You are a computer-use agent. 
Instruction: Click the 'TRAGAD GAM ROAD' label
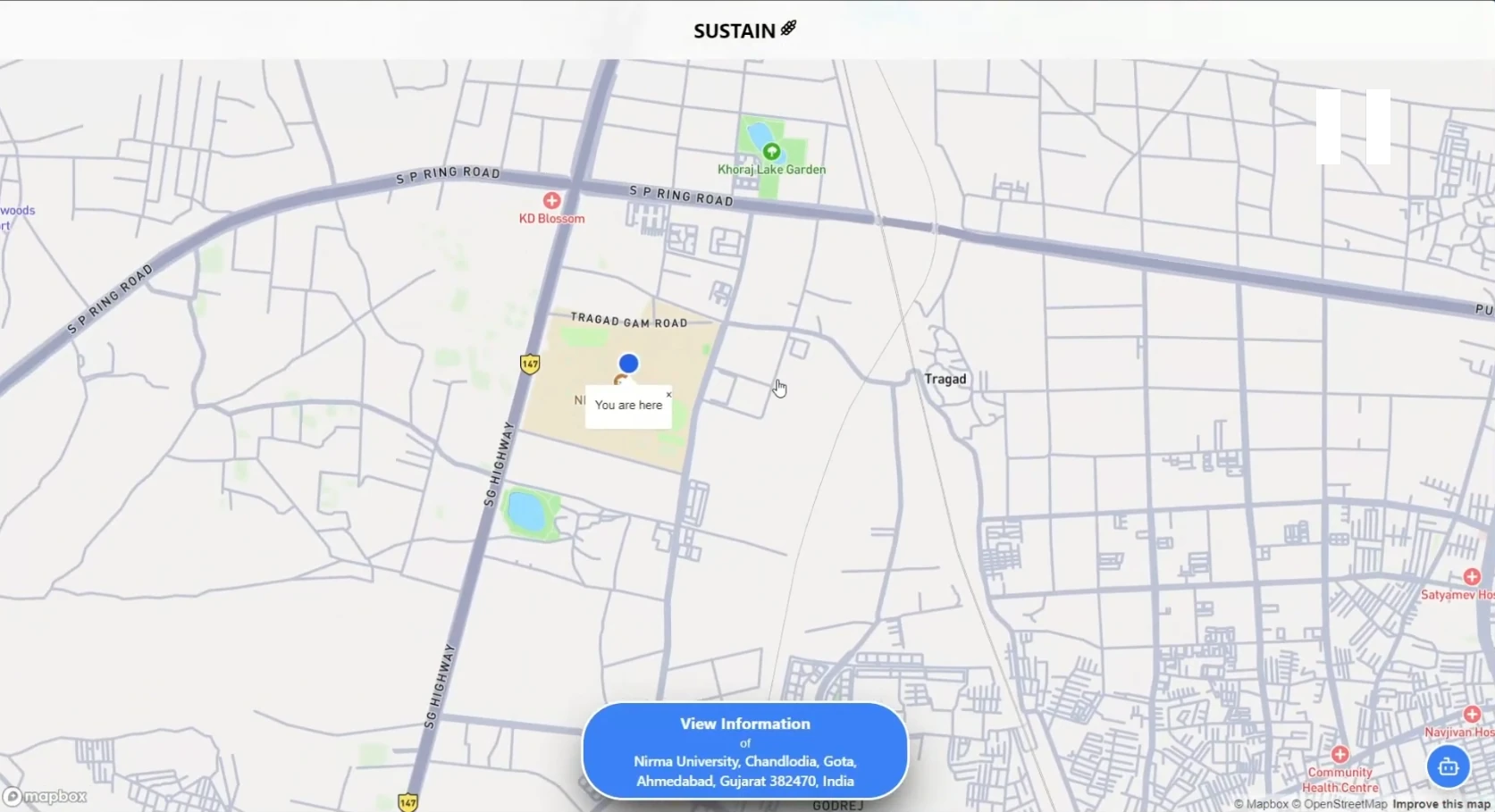click(629, 321)
